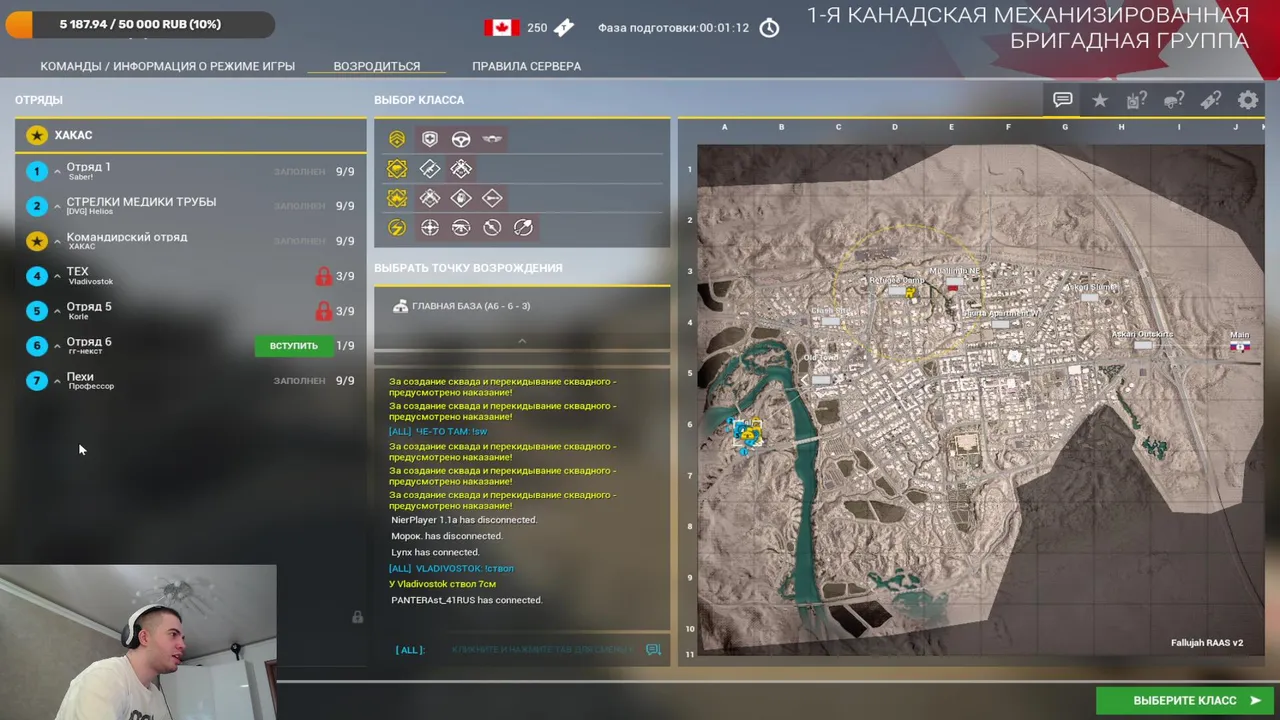1280x720 pixels.
Task: Open the chat panel speech bubble icon
Action: point(1063,100)
